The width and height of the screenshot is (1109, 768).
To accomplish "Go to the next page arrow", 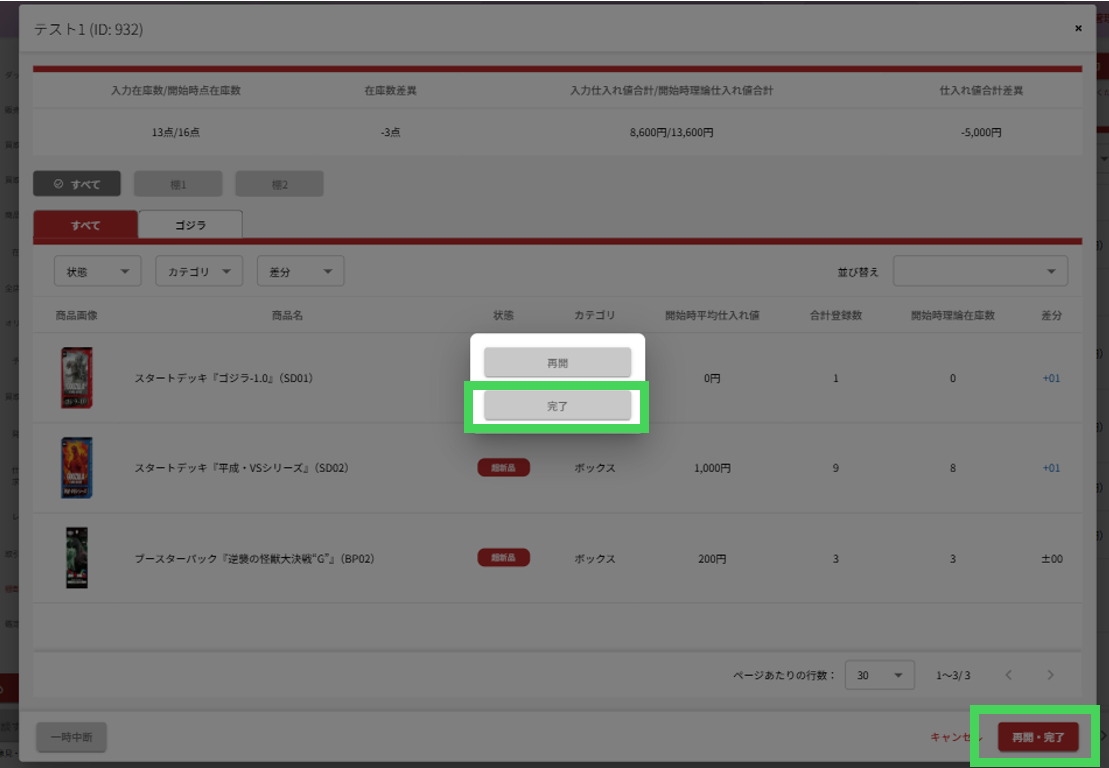I will coord(1050,675).
